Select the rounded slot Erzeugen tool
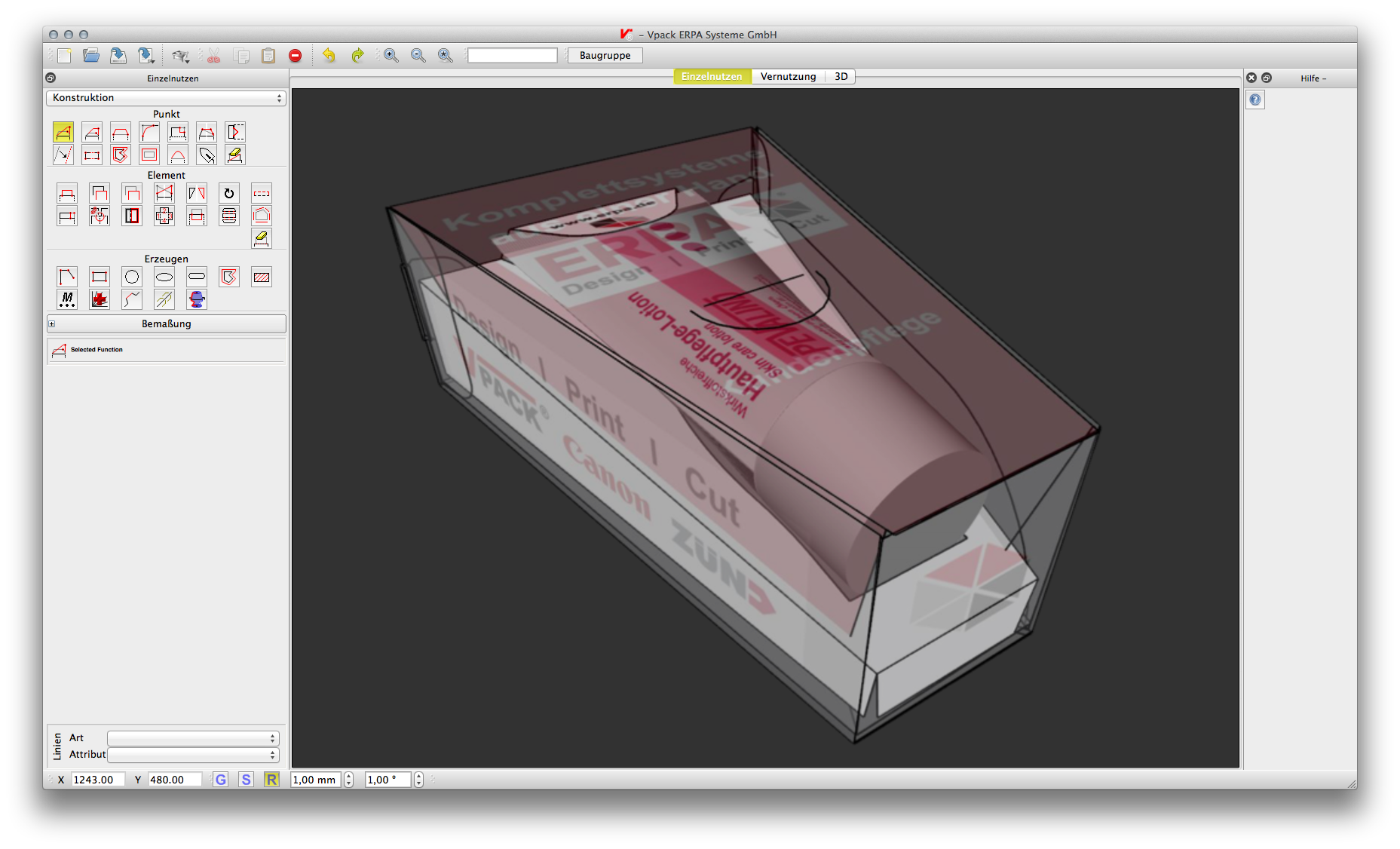 (x=197, y=277)
